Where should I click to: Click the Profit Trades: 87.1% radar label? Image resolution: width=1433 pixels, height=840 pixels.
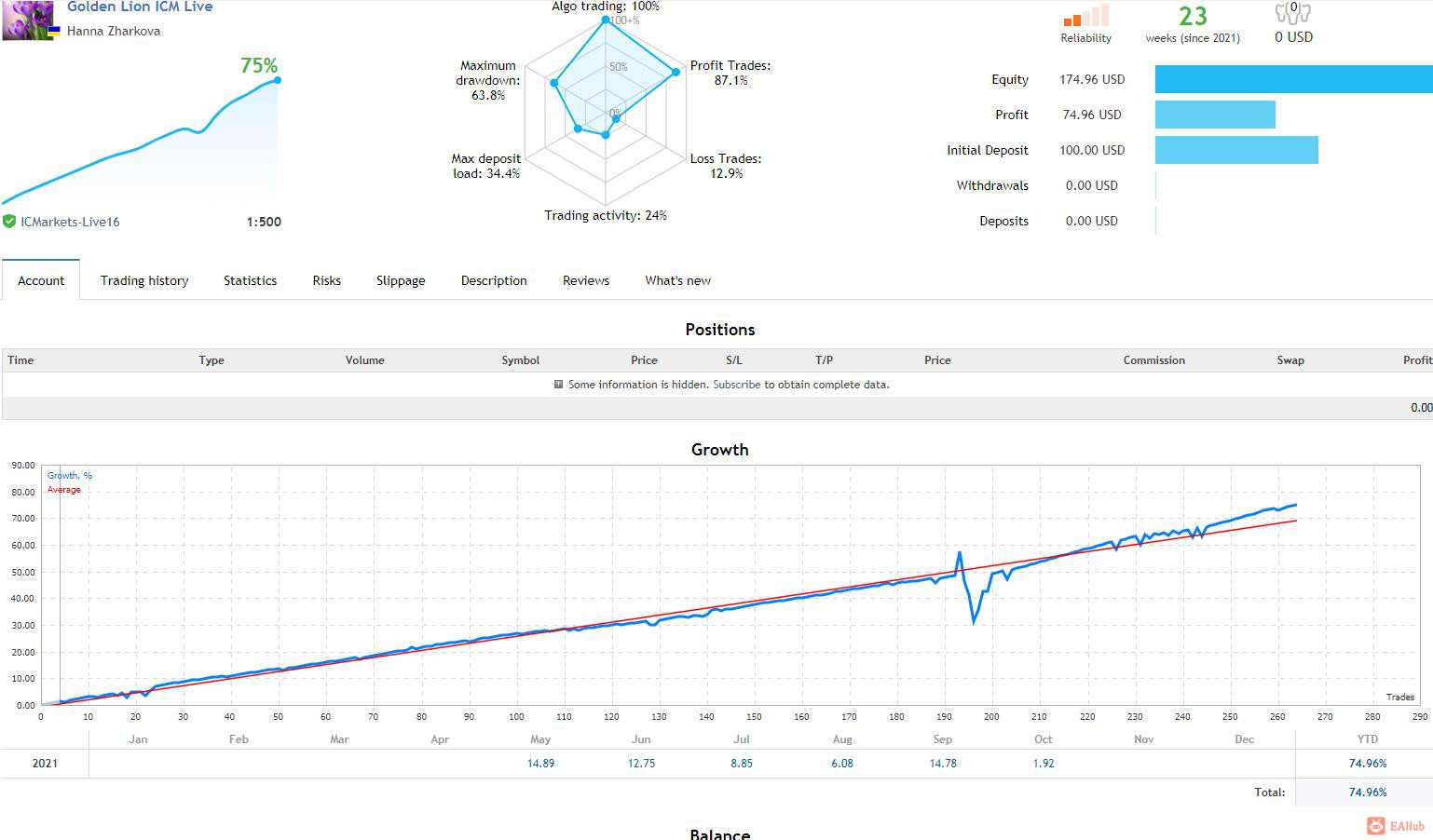tap(730, 73)
